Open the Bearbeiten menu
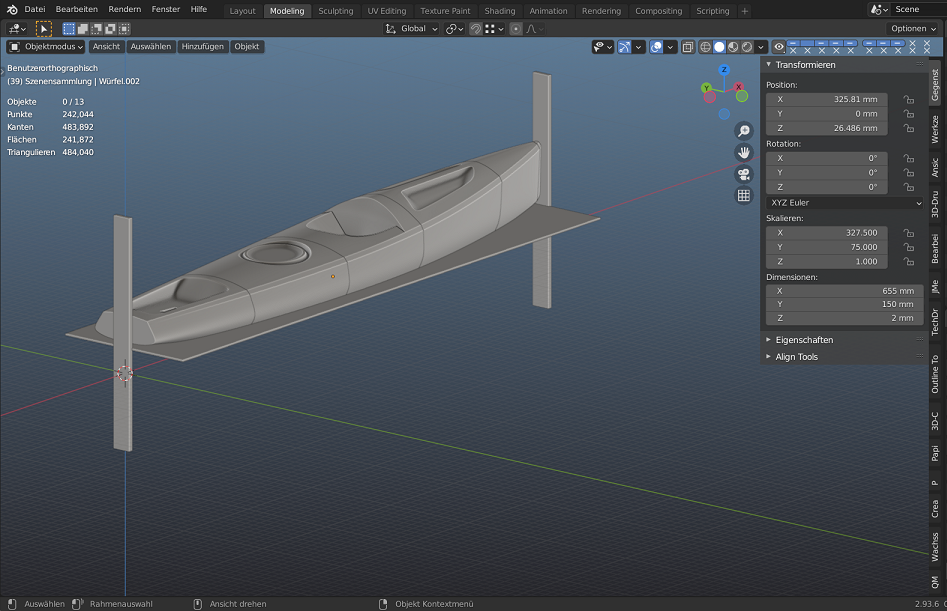 click(77, 9)
